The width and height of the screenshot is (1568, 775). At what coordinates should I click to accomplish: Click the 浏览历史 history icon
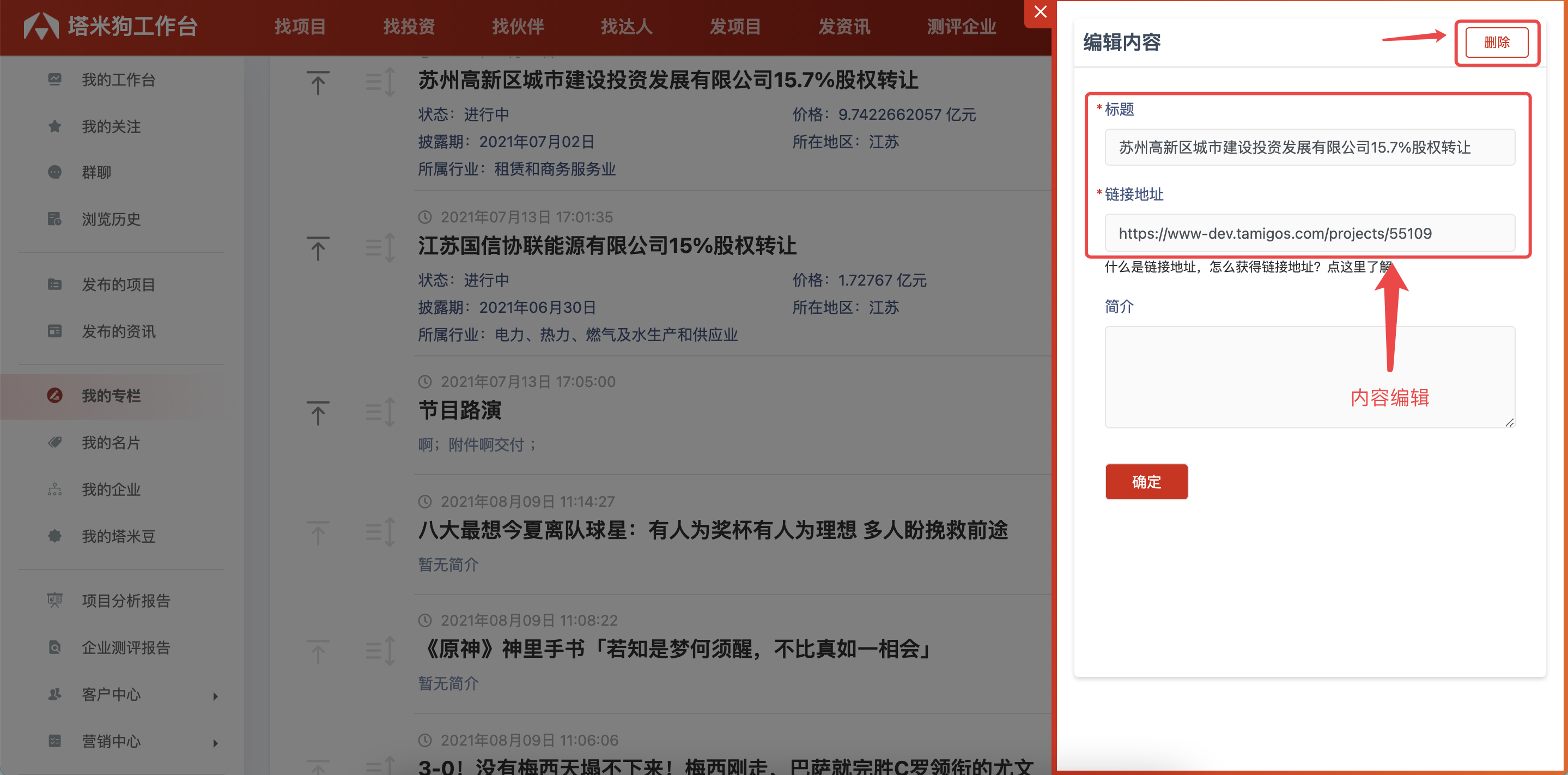55,219
